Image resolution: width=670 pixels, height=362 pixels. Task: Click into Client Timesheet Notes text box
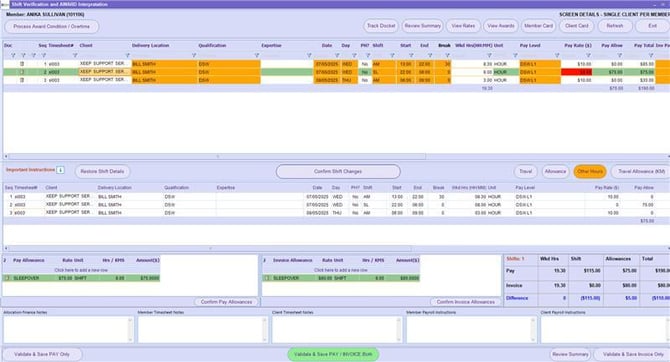click(337, 330)
